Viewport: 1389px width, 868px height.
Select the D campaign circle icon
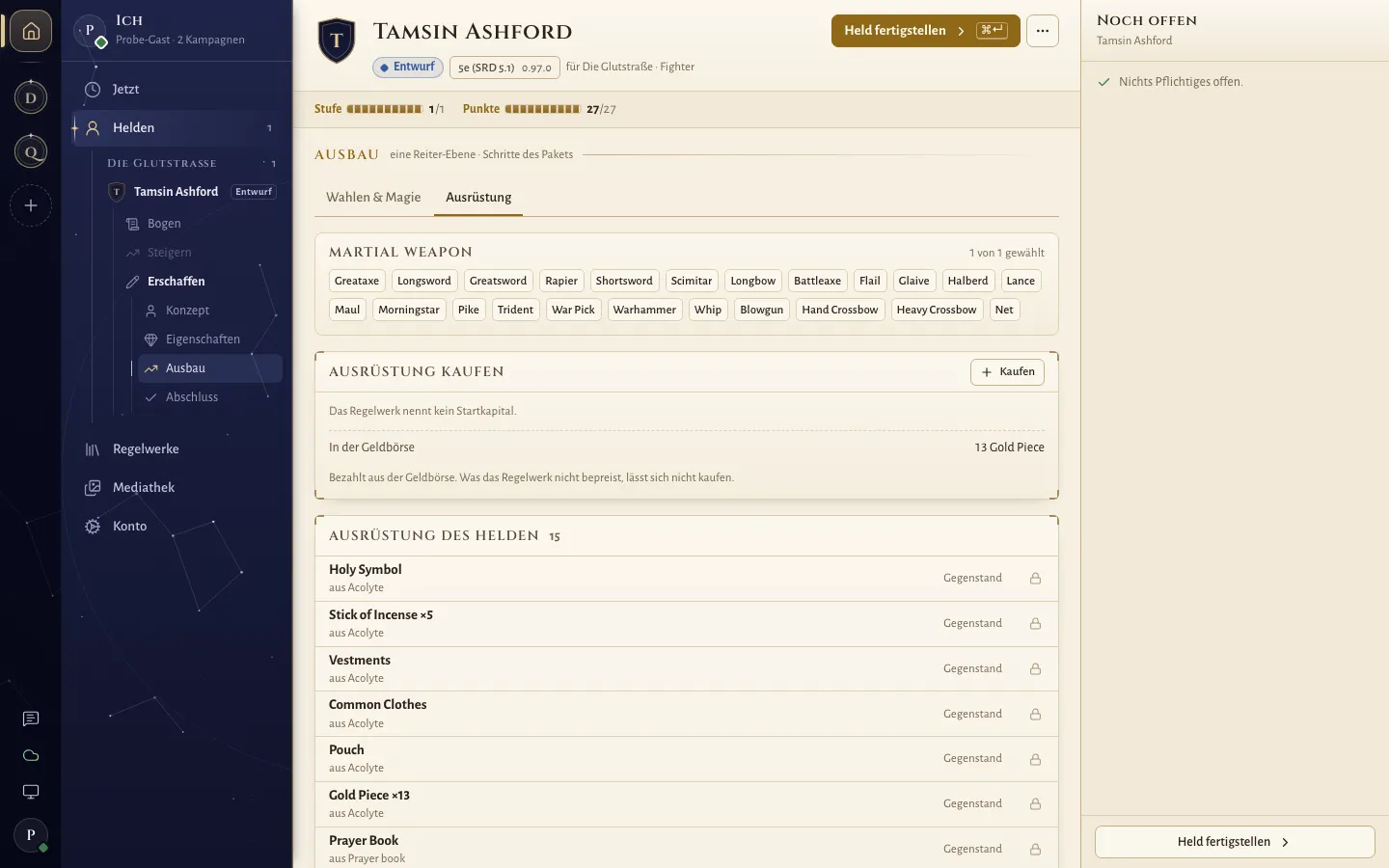pos(31,97)
